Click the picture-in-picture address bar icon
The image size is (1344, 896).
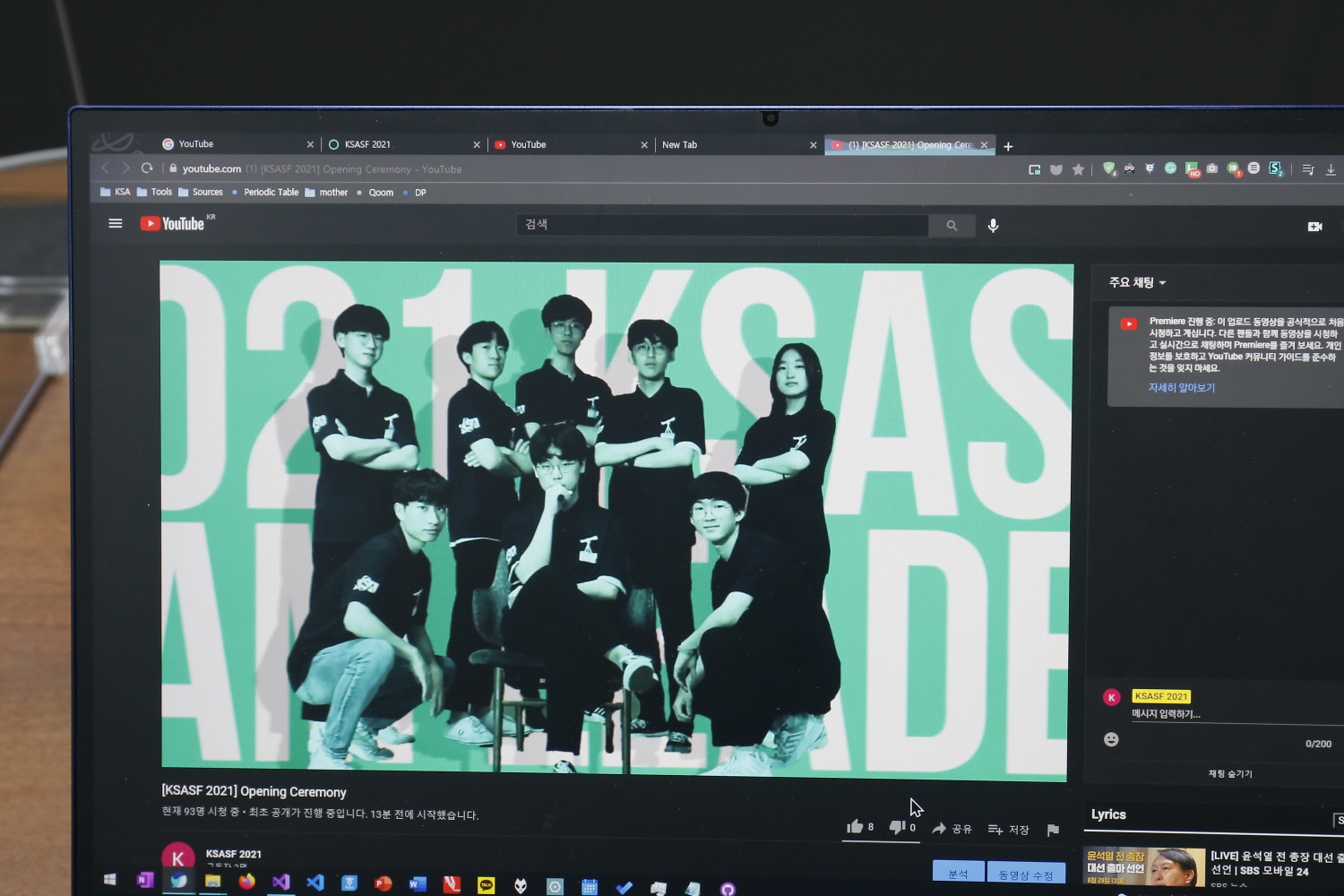pos(1034,169)
